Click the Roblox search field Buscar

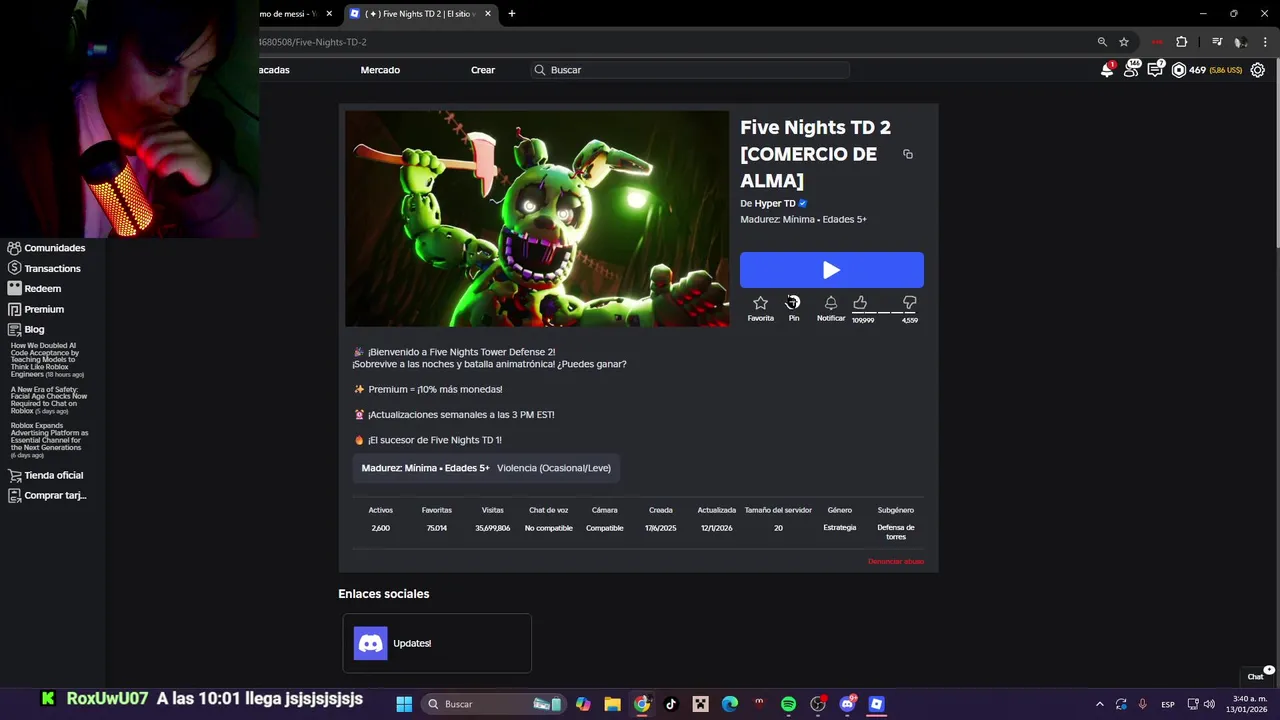(x=690, y=70)
